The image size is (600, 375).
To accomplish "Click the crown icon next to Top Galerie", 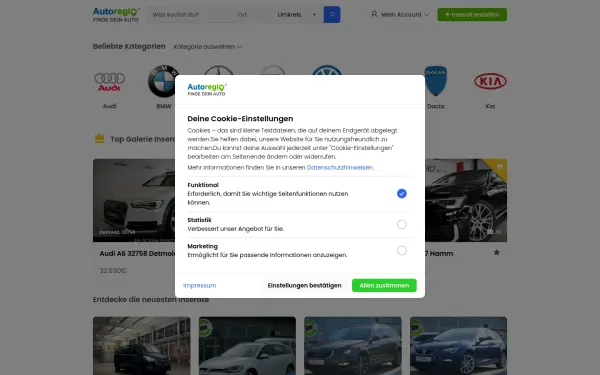I will [x=99, y=139].
